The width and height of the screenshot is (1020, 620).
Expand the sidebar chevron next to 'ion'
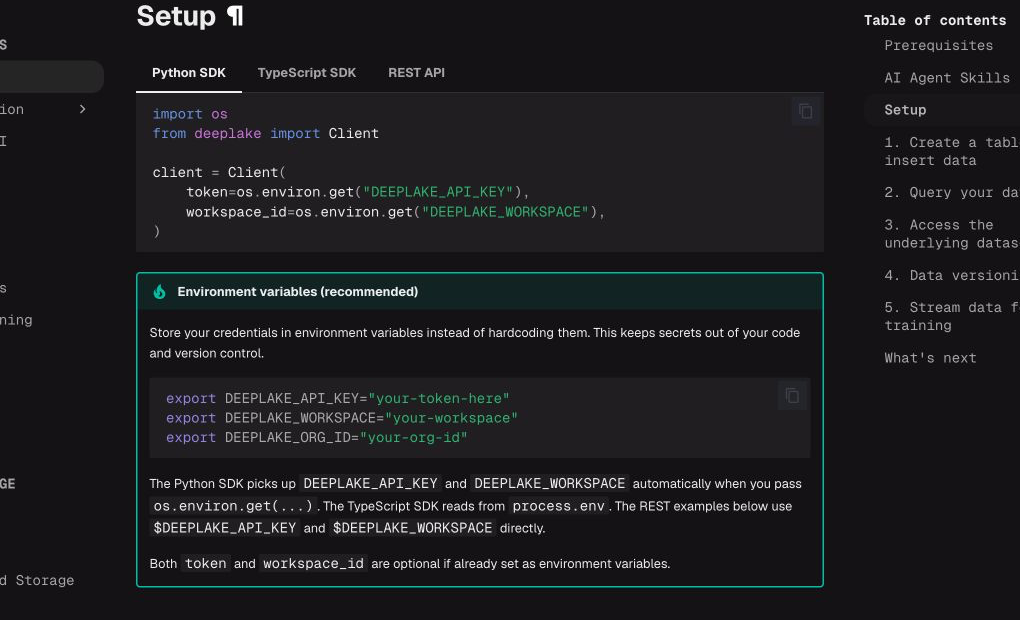click(x=82, y=109)
